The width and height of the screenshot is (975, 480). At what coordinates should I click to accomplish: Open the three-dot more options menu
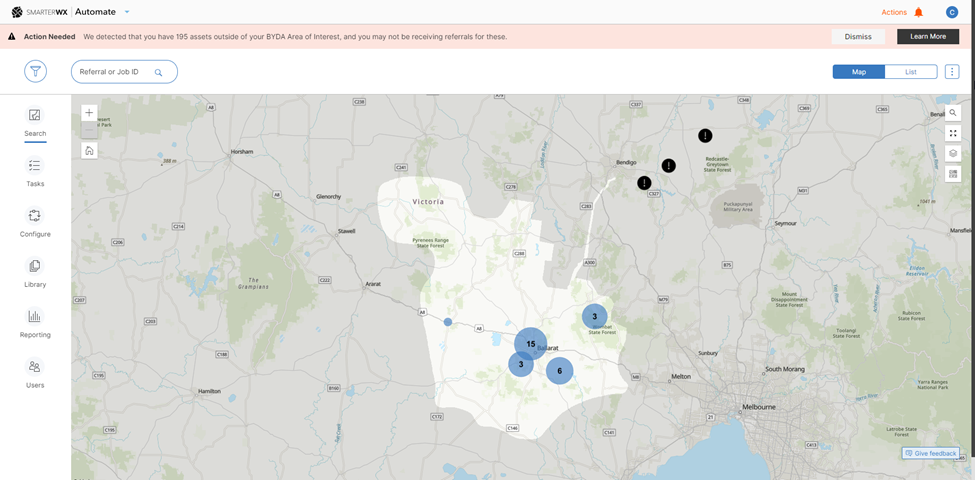(x=952, y=72)
